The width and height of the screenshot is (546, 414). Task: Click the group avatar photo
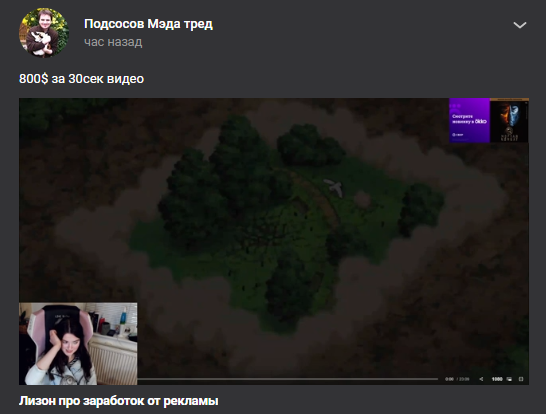click(x=44, y=33)
